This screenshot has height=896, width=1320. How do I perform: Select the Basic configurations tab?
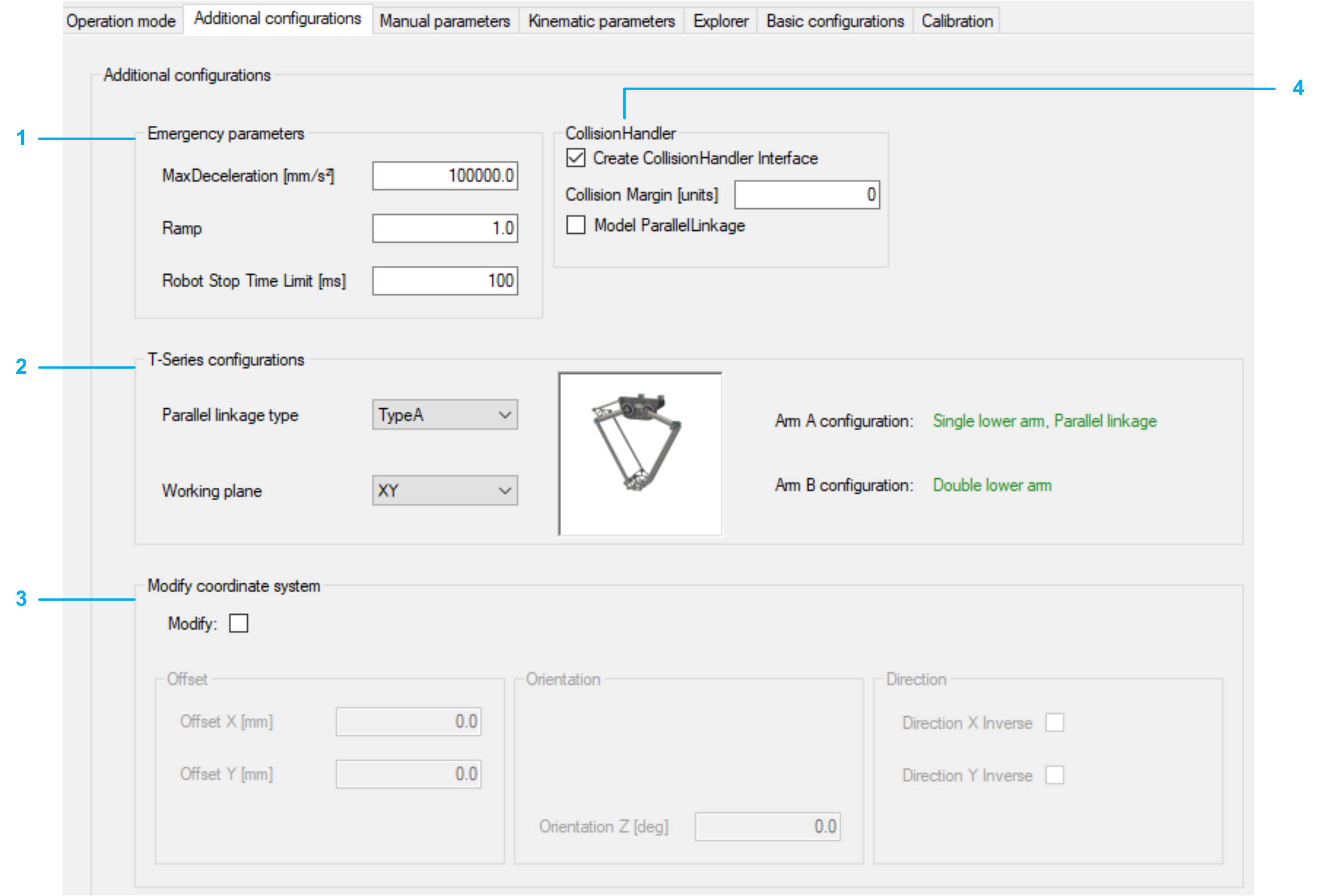tap(835, 21)
